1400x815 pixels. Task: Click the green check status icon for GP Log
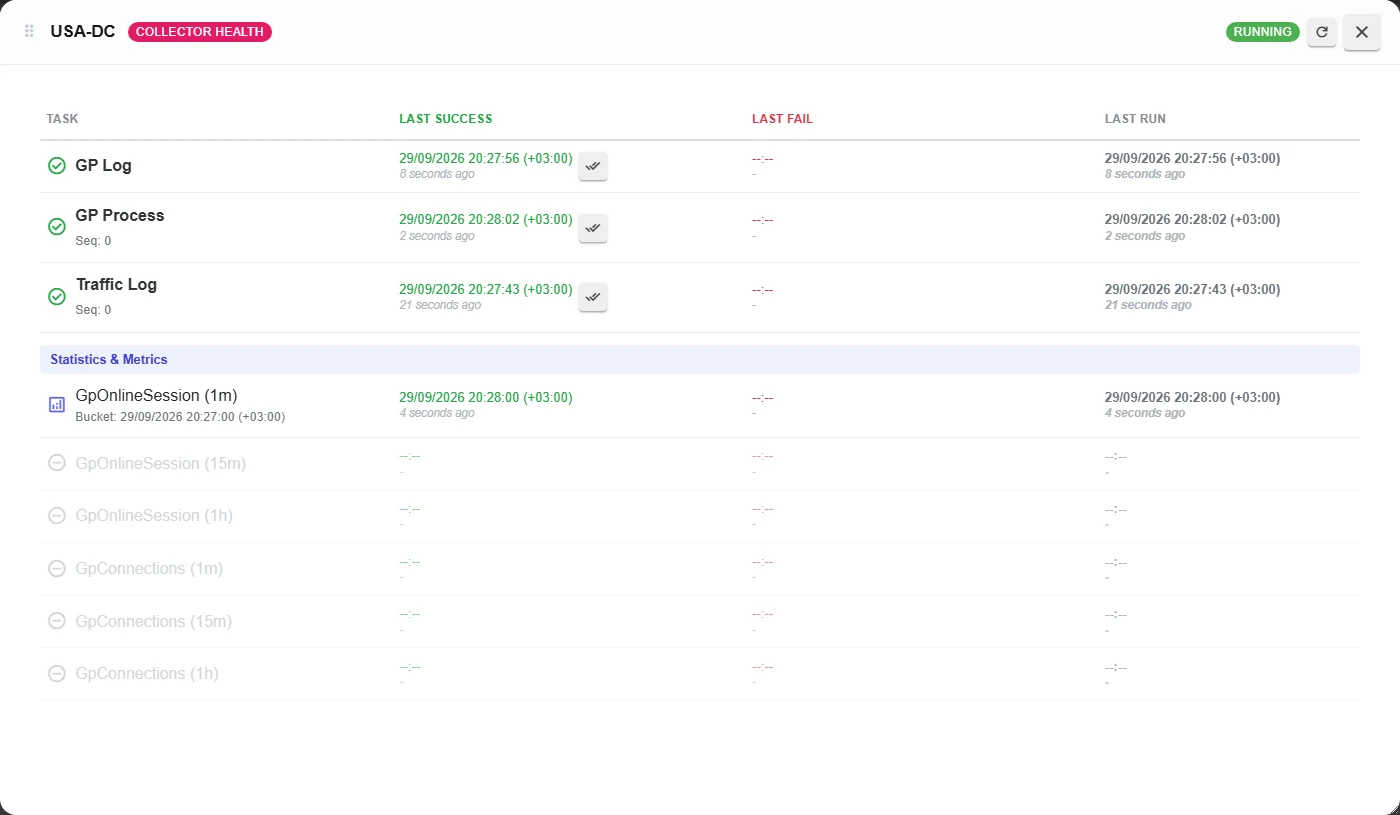coord(57,166)
